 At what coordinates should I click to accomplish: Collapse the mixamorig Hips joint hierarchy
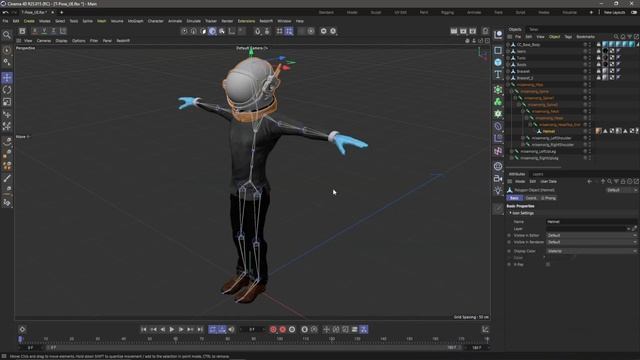tap(508, 84)
